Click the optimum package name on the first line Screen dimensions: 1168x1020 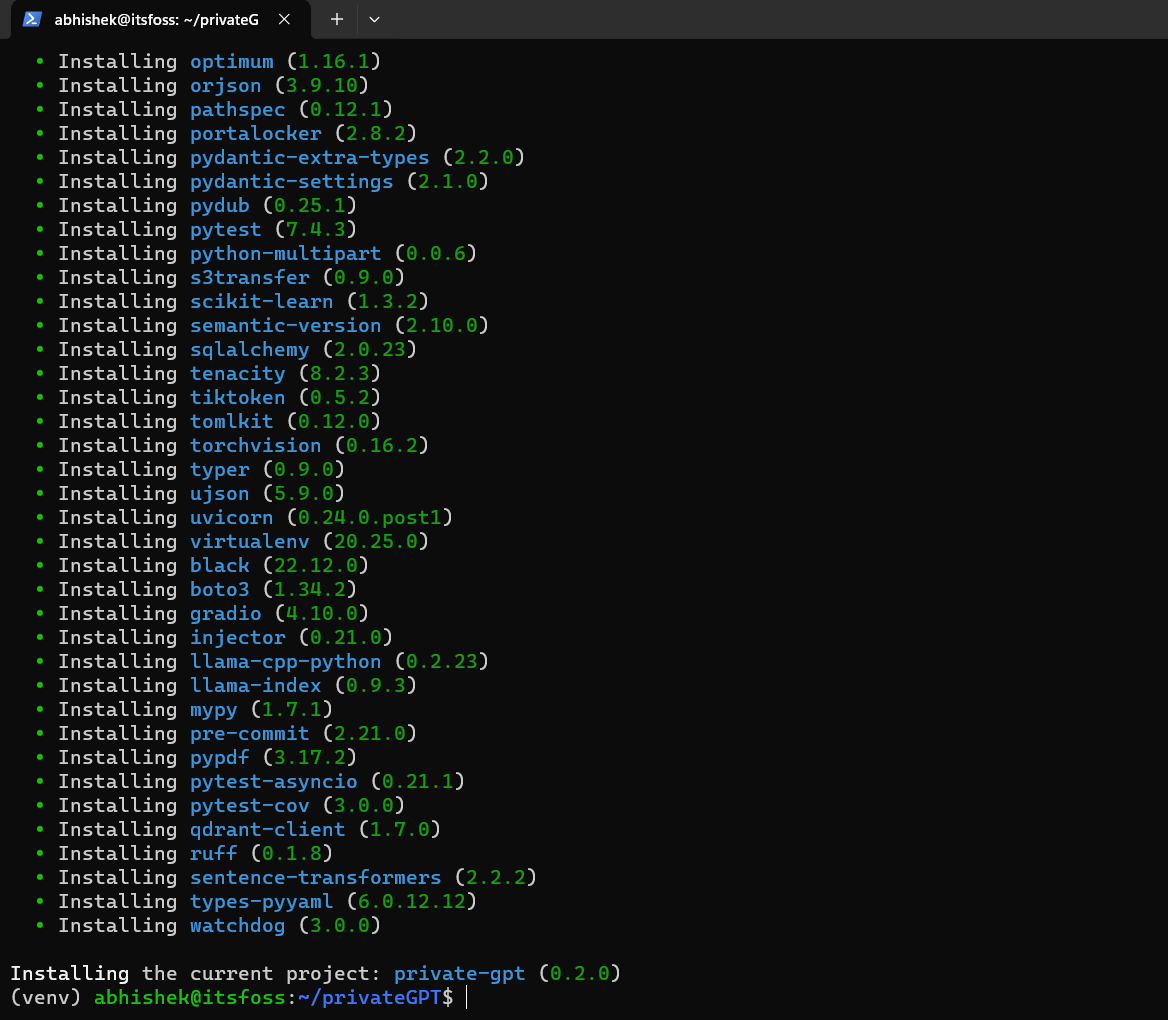pos(231,61)
